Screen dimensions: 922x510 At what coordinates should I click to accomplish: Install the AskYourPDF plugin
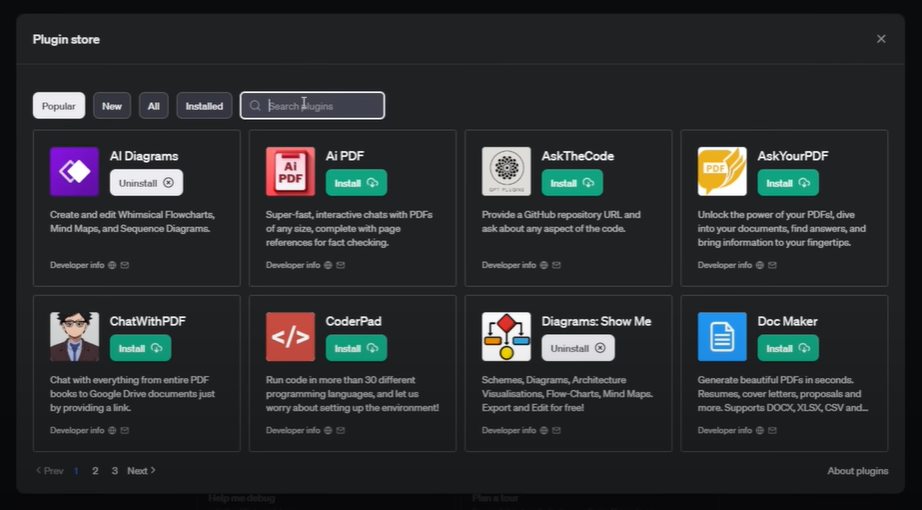coord(788,183)
